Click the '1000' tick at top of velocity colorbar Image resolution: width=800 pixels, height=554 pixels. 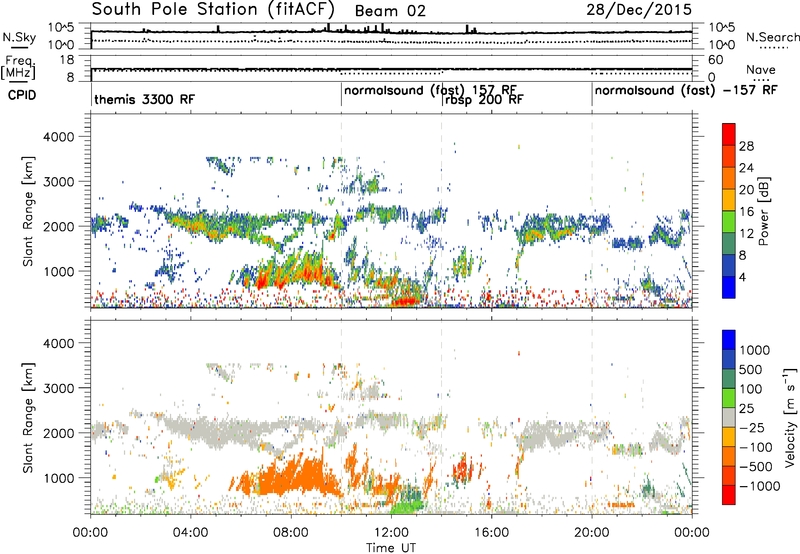click(x=755, y=350)
